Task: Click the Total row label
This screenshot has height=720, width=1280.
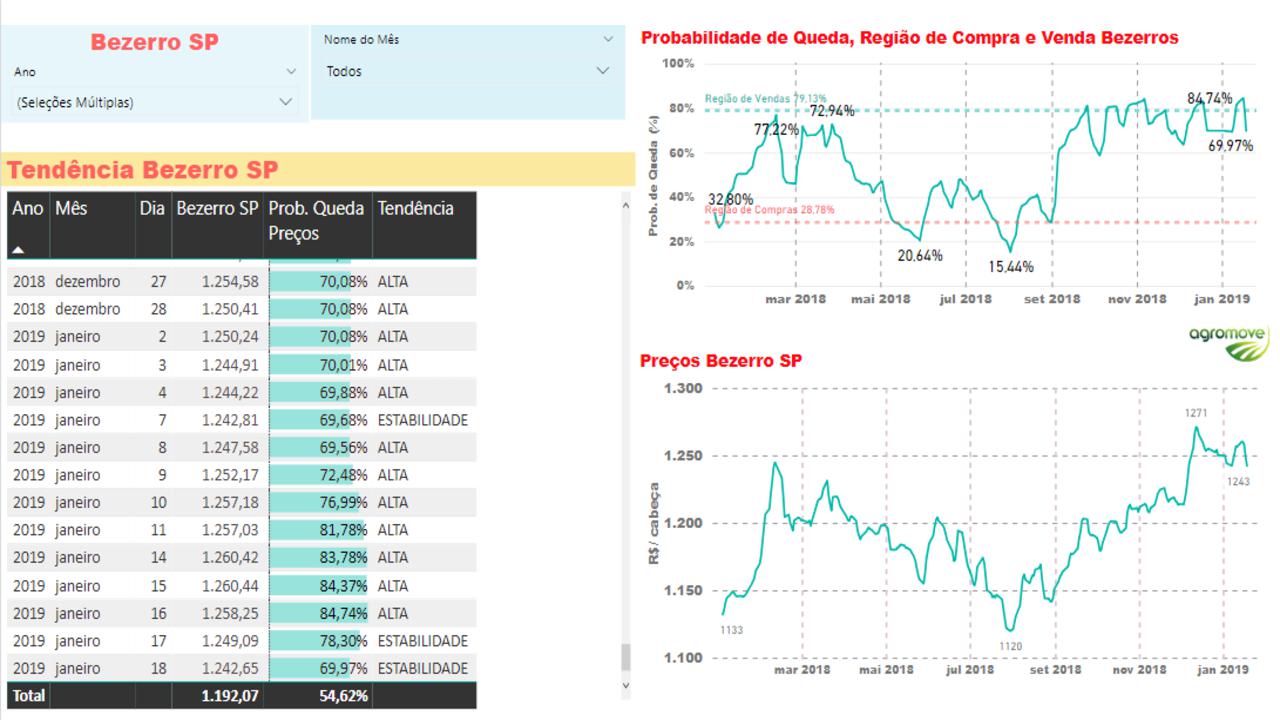Action: (28, 695)
